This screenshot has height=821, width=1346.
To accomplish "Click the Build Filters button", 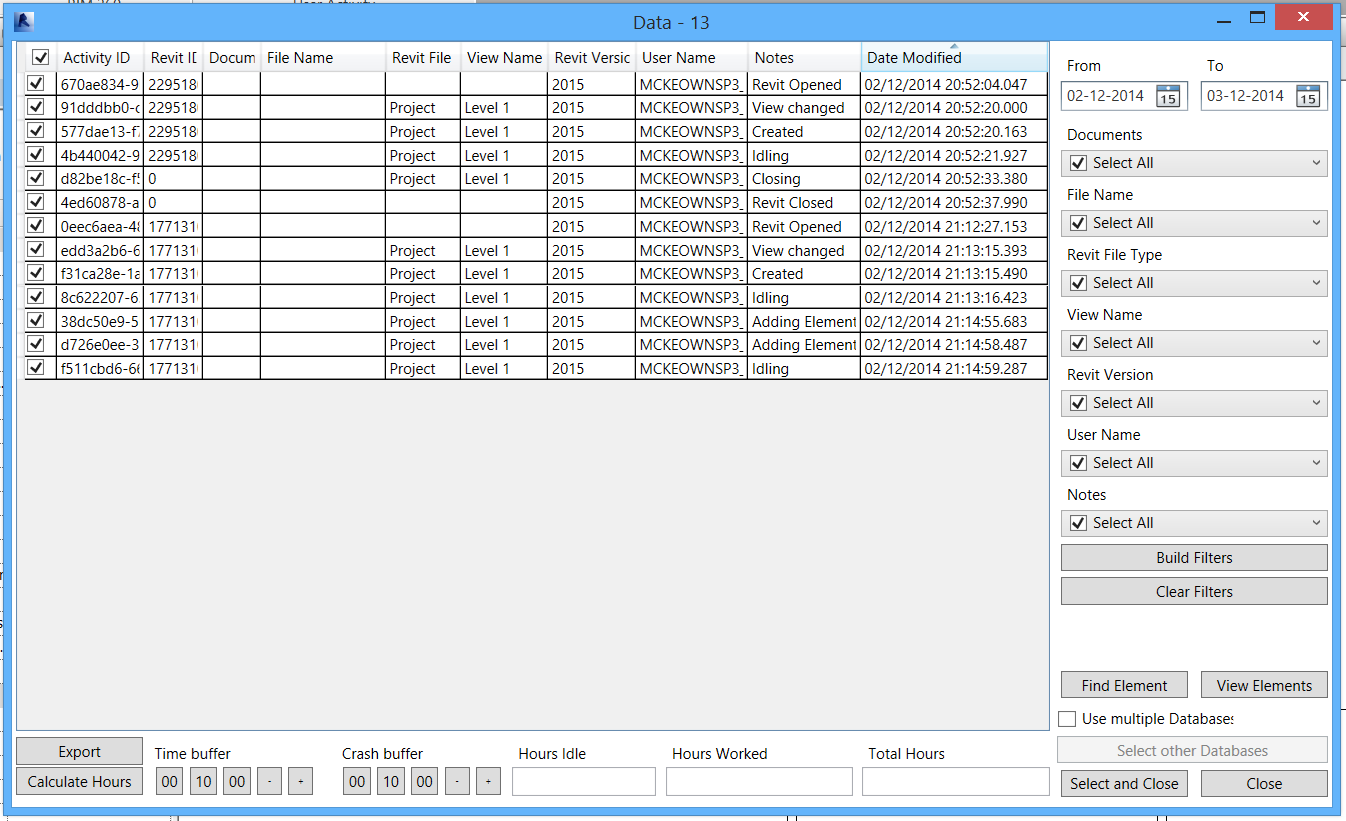I will pos(1194,557).
